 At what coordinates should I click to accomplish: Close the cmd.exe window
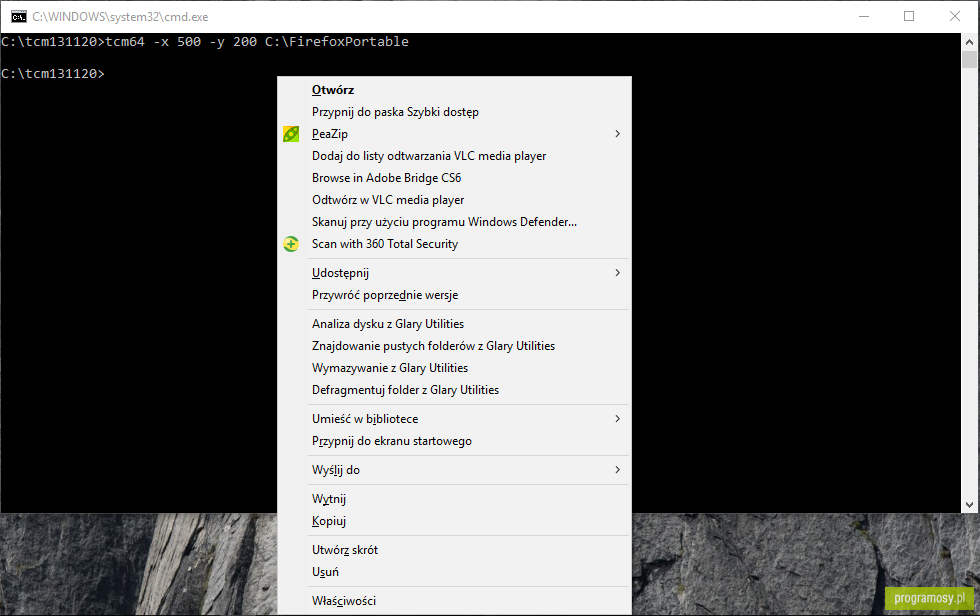click(955, 16)
